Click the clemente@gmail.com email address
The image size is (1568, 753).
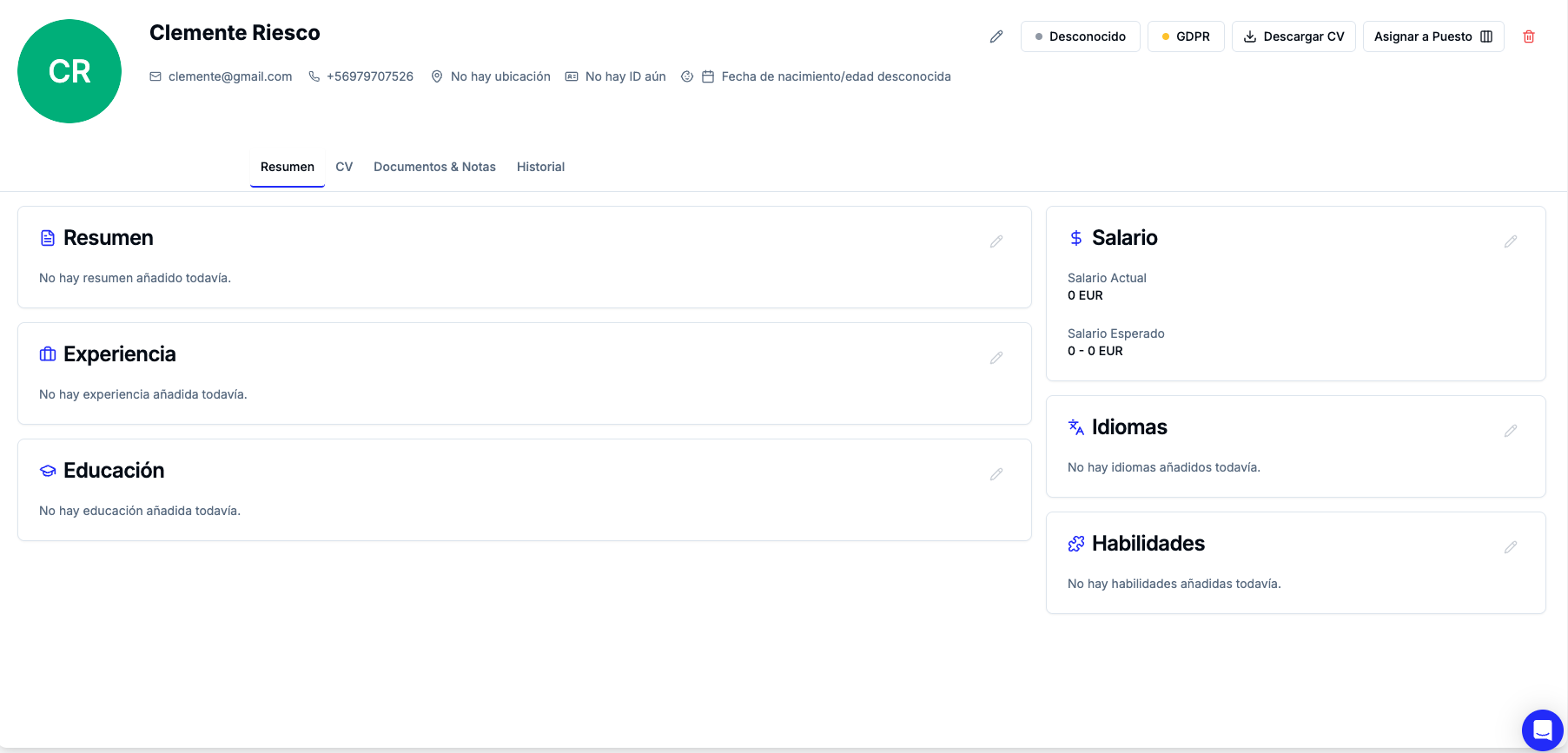(229, 76)
